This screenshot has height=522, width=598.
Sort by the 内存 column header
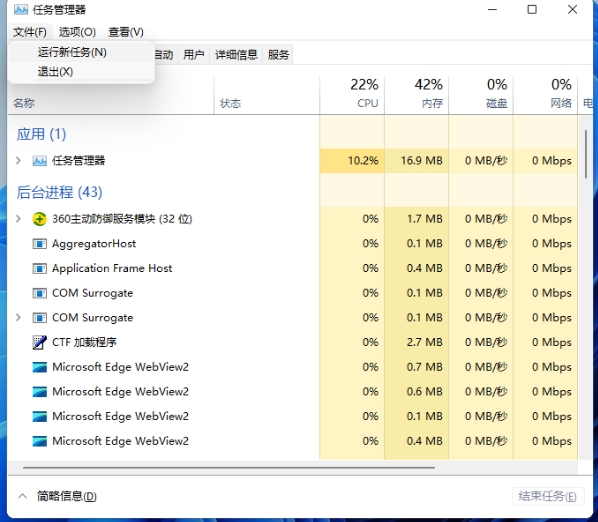(416, 94)
